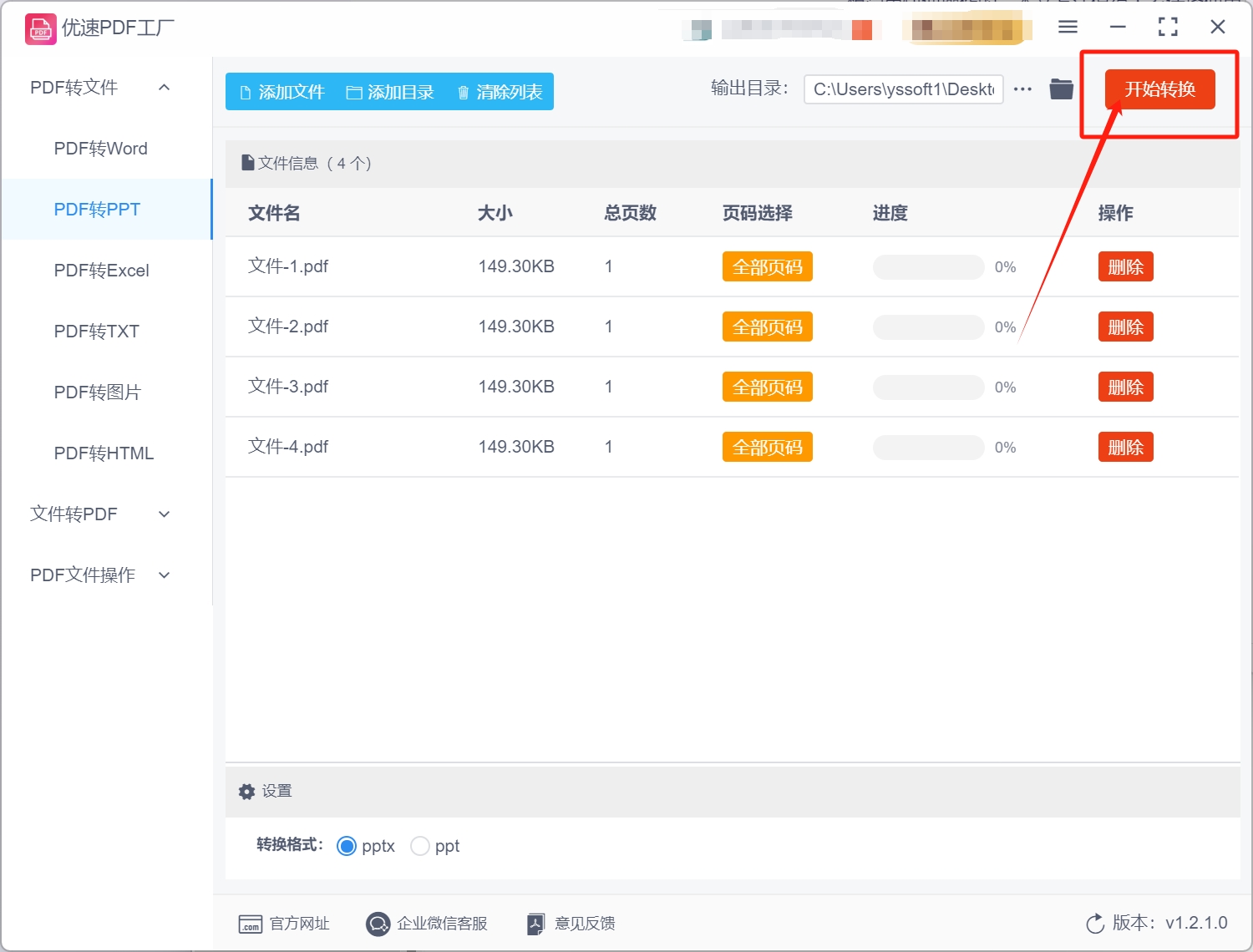Open the output folder icon

[x=1061, y=89]
